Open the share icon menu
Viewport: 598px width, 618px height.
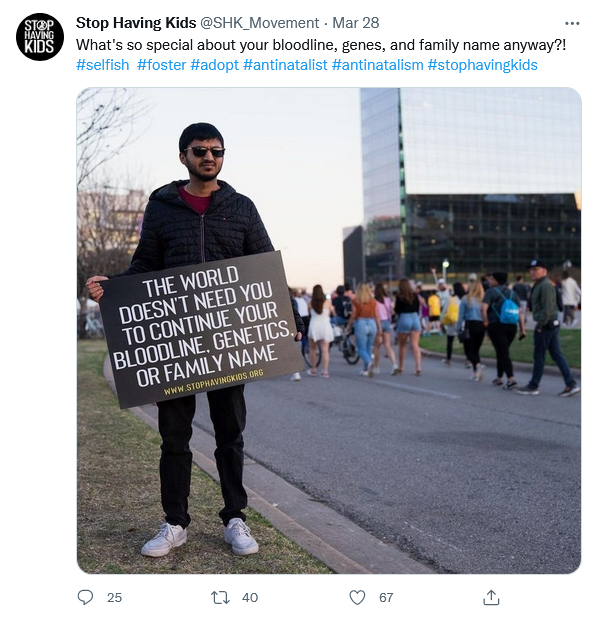[x=491, y=597]
